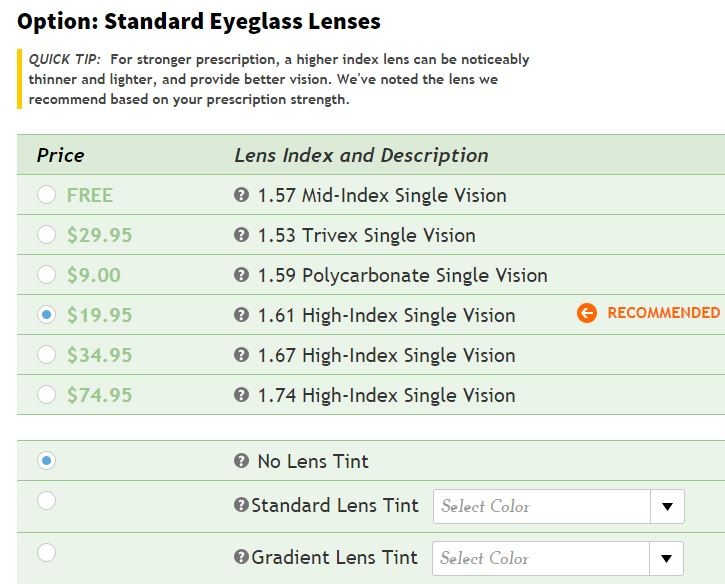Screen dimensions: 725x584
Task: Enable the Standard Lens Tint radio button
Action: click(x=46, y=501)
